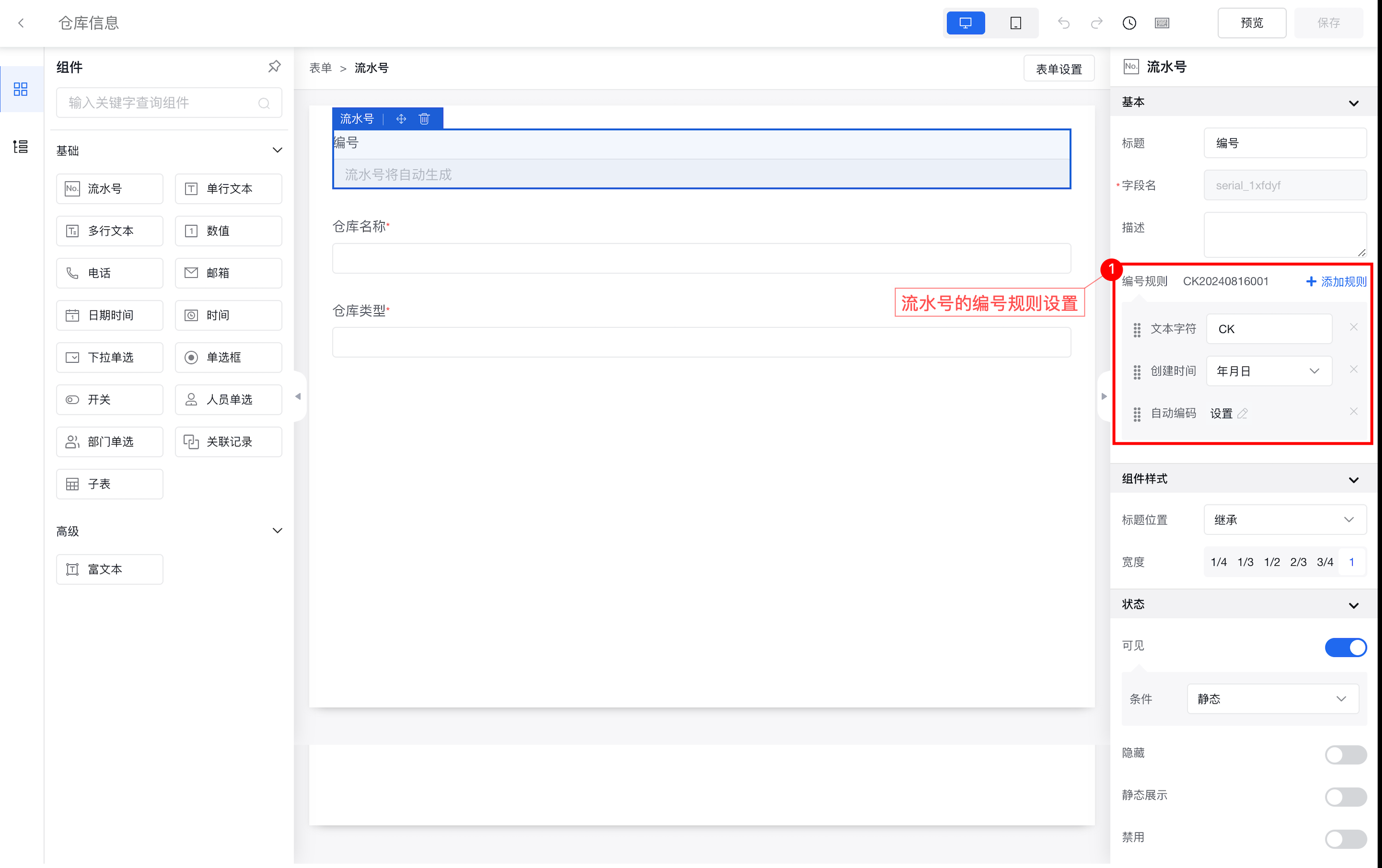
Task: Click the 预览 button
Action: pyautogui.click(x=1251, y=23)
